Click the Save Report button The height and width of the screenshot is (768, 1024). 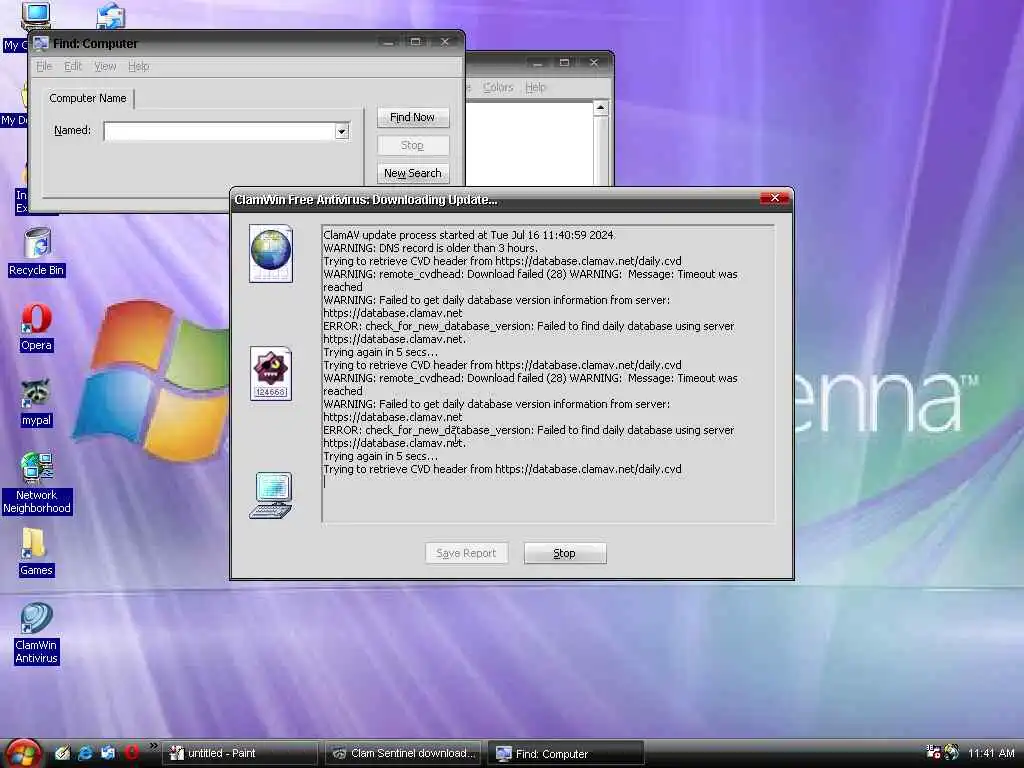pyautogui.click(x=466, y=553)
